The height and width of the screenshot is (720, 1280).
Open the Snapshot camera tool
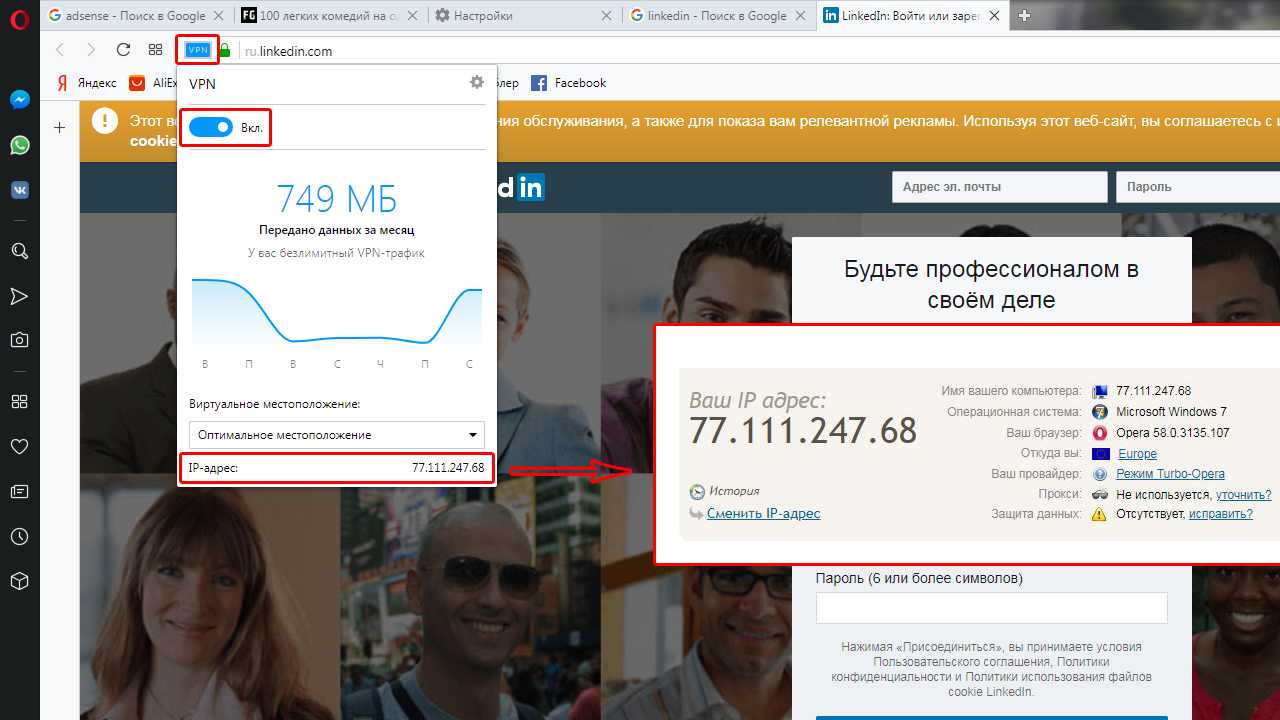pyautogui.click(x=19, y=340)
